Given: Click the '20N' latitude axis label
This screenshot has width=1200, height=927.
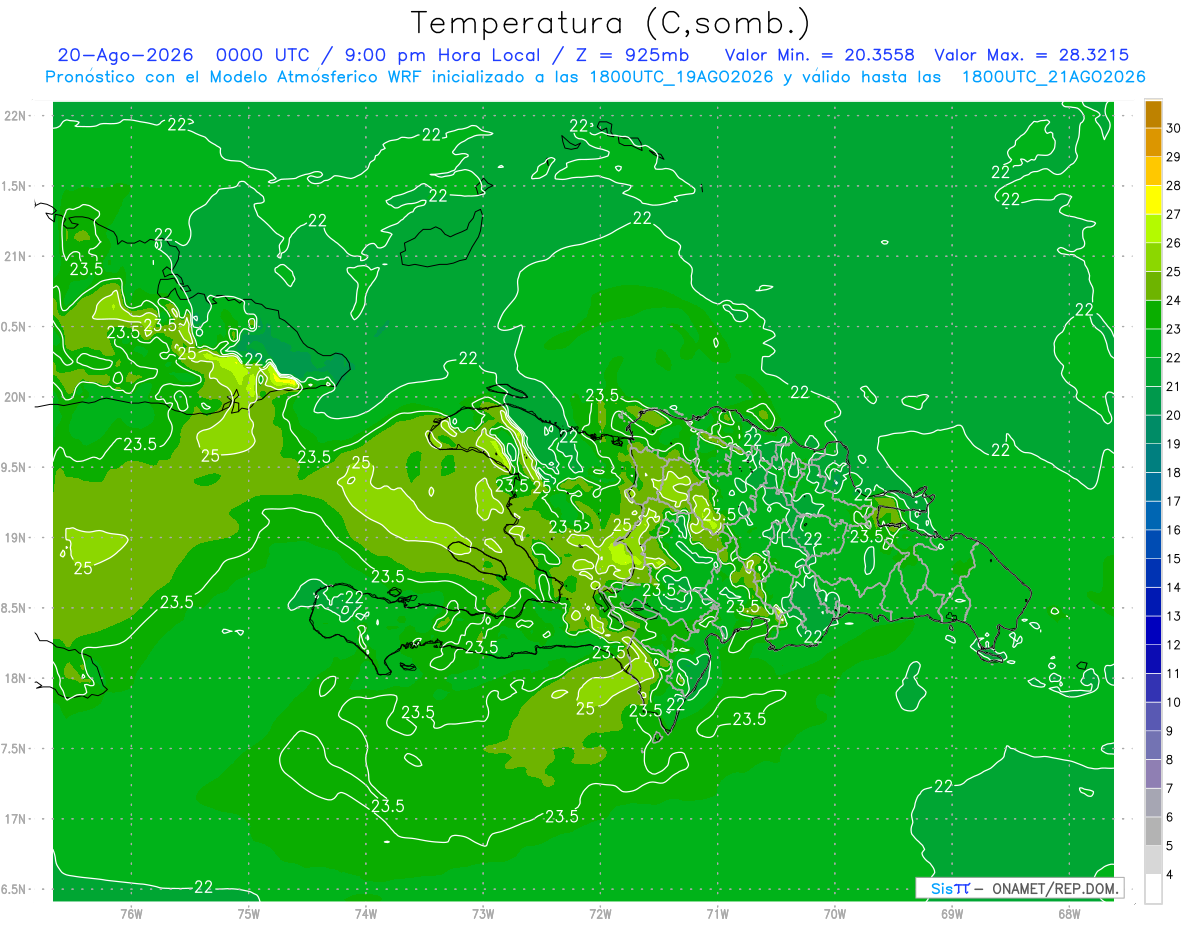Looking at the screenshot, I should point(16,398).
